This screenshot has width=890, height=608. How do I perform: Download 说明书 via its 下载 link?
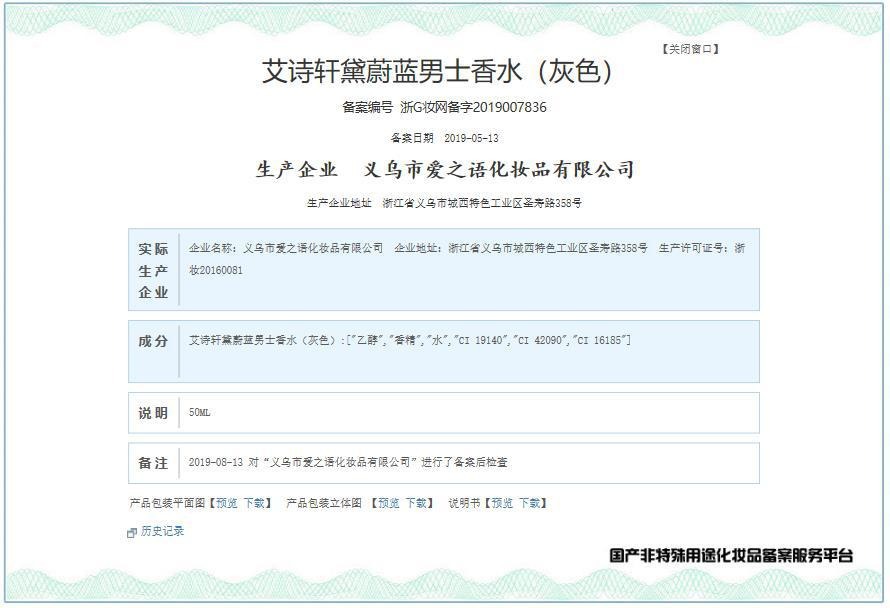[530, 503]
